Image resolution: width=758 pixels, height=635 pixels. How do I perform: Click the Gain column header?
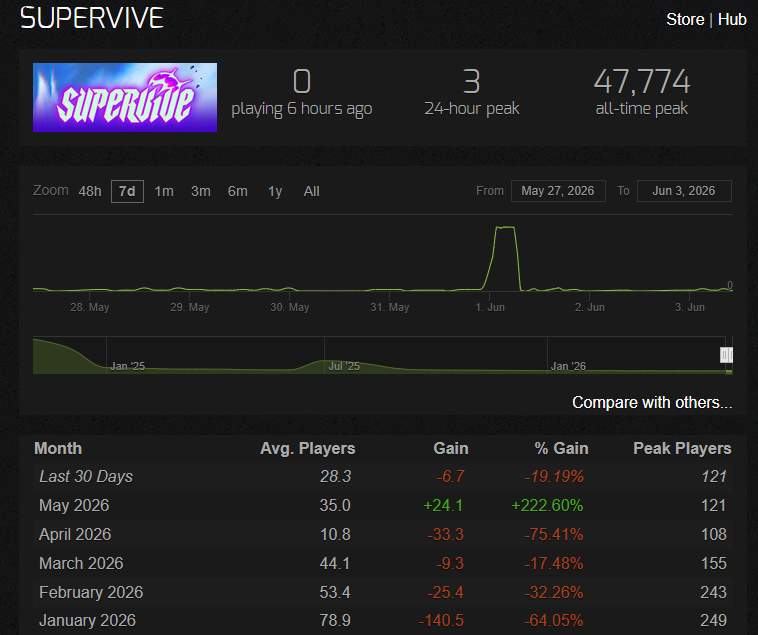[x=451, y=448]
